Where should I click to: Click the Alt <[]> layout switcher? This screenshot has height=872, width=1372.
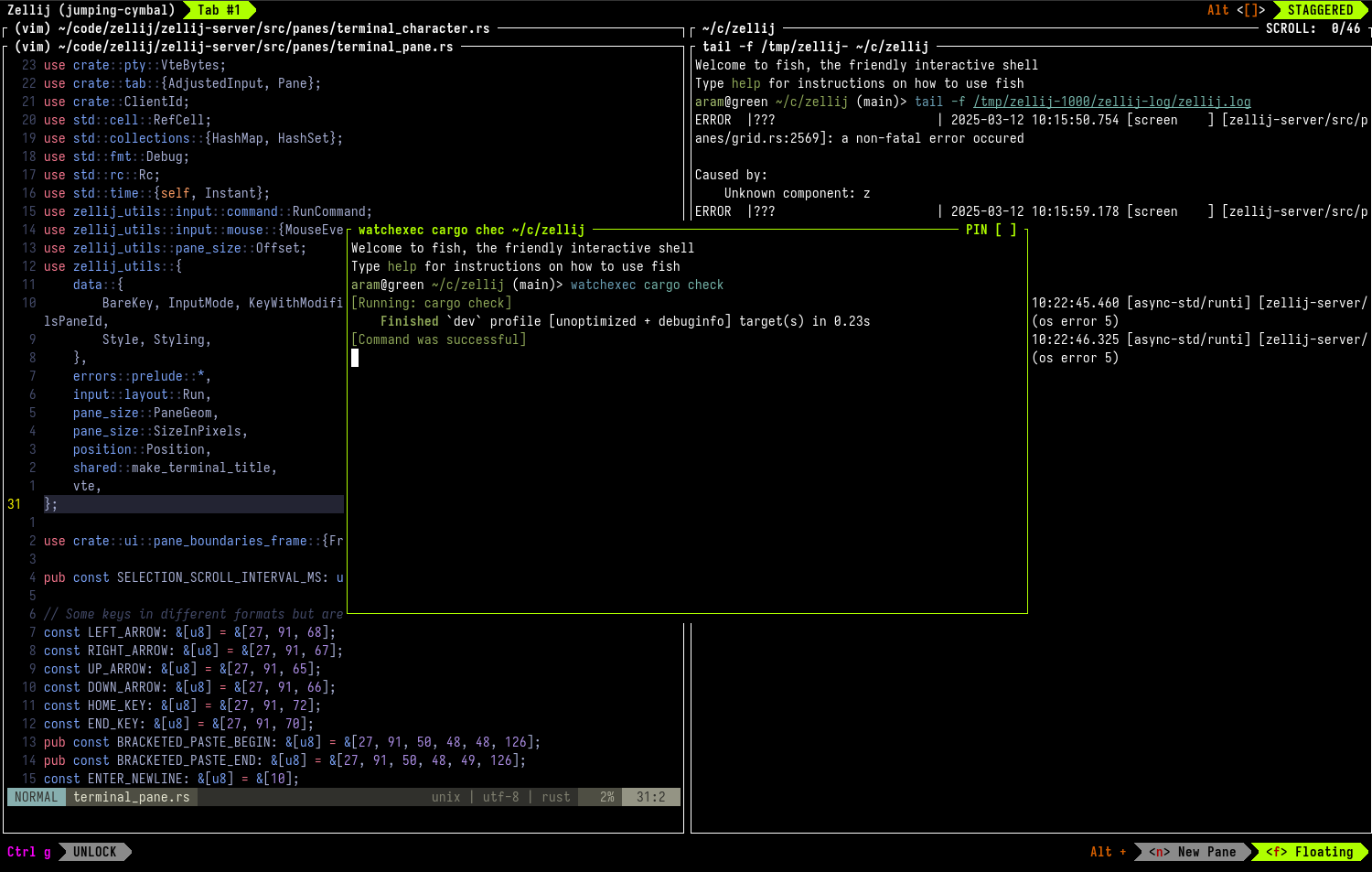pos(1237,10)
